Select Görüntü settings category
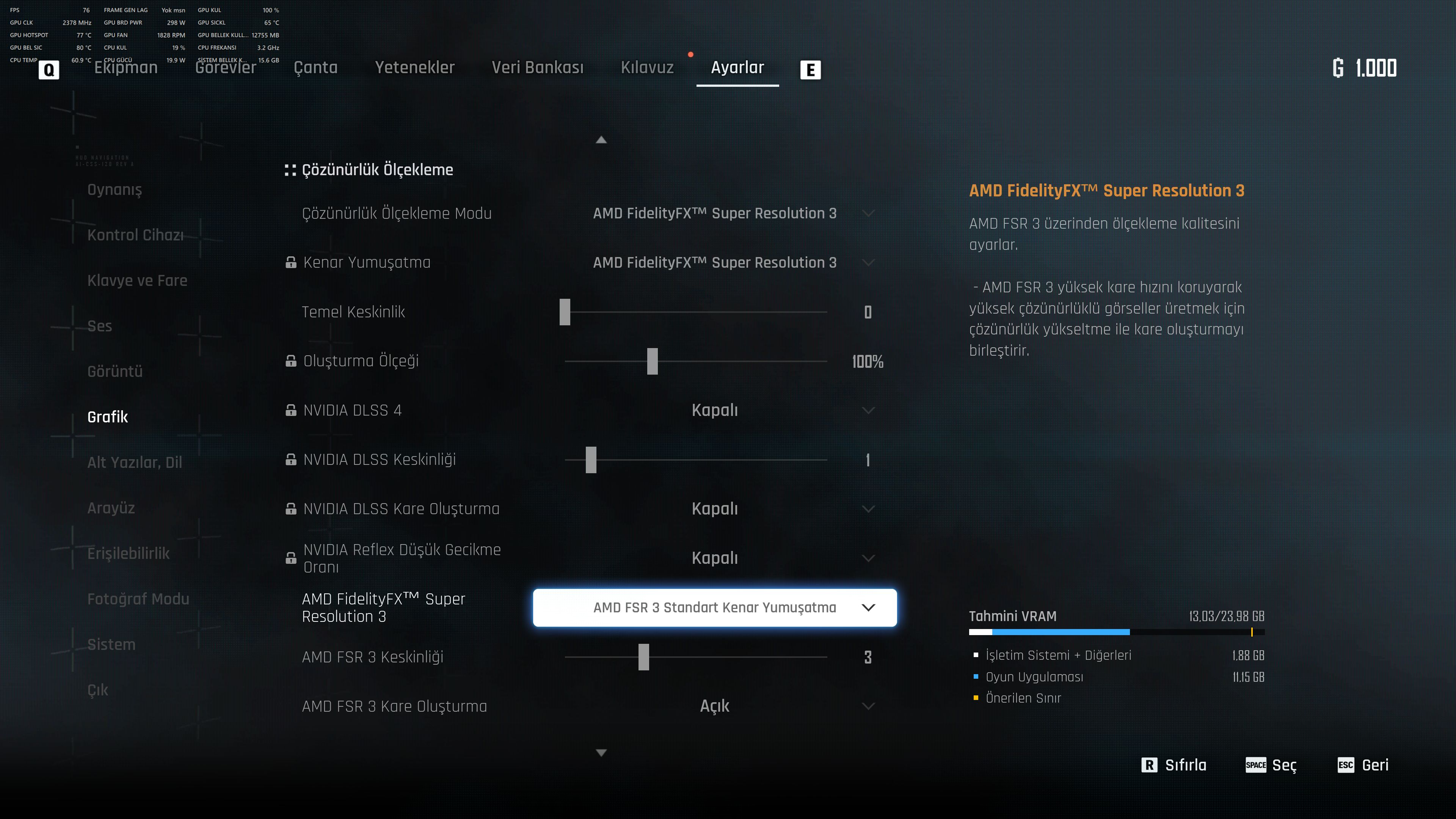1456x819 pixels. tap(115, 371)
